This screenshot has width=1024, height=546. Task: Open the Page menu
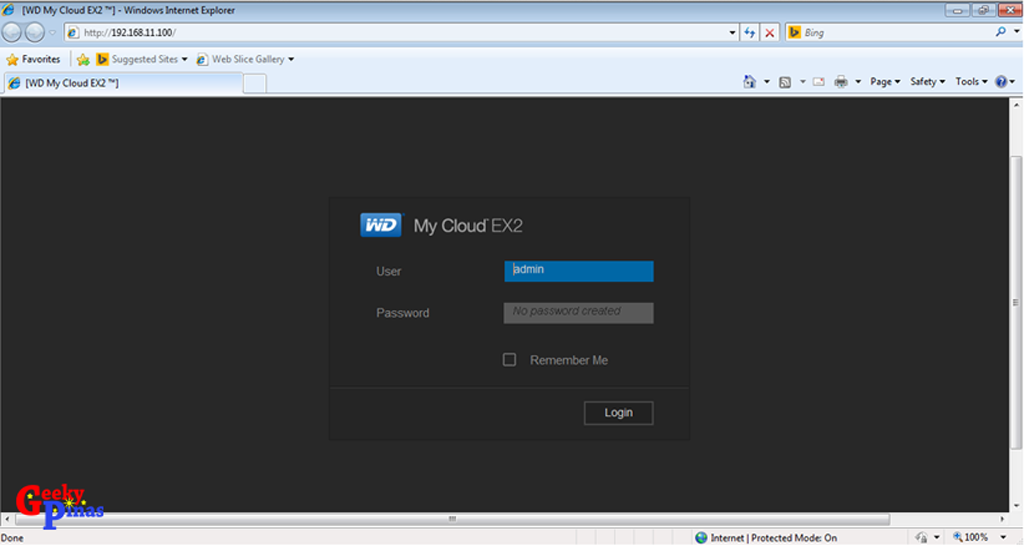pyautogui.click(x=885, y=82)
